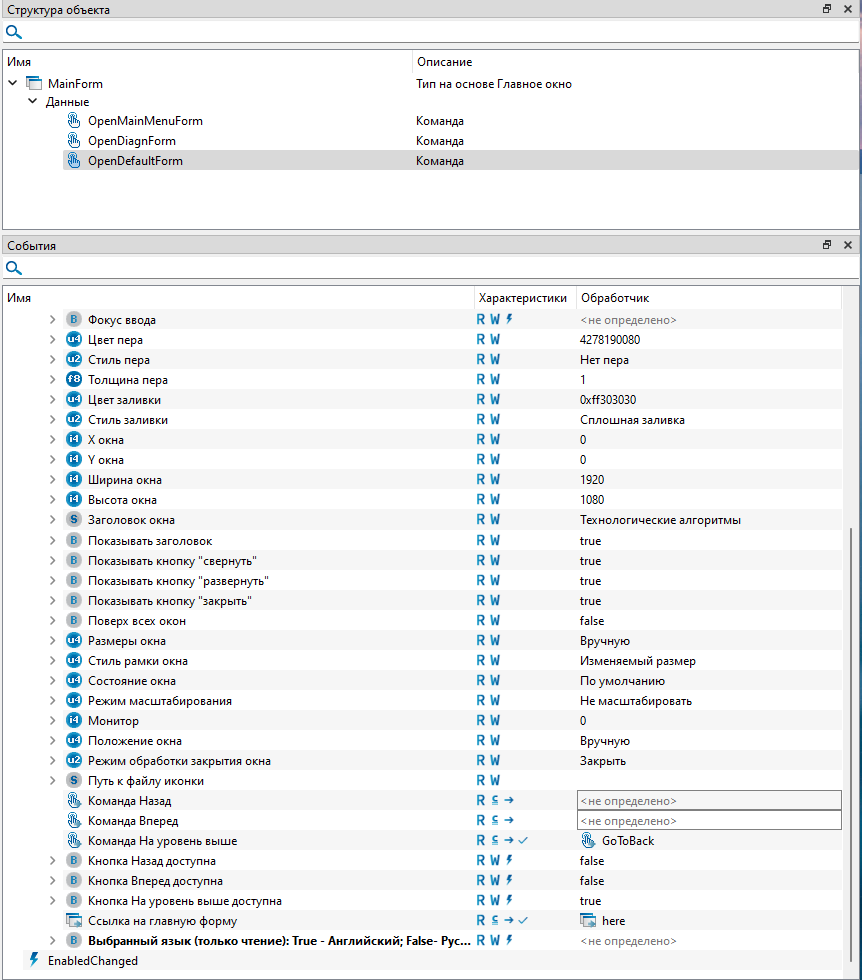
Task: Click the search icon in Структура объекта panel
Action: click(13, 32)
